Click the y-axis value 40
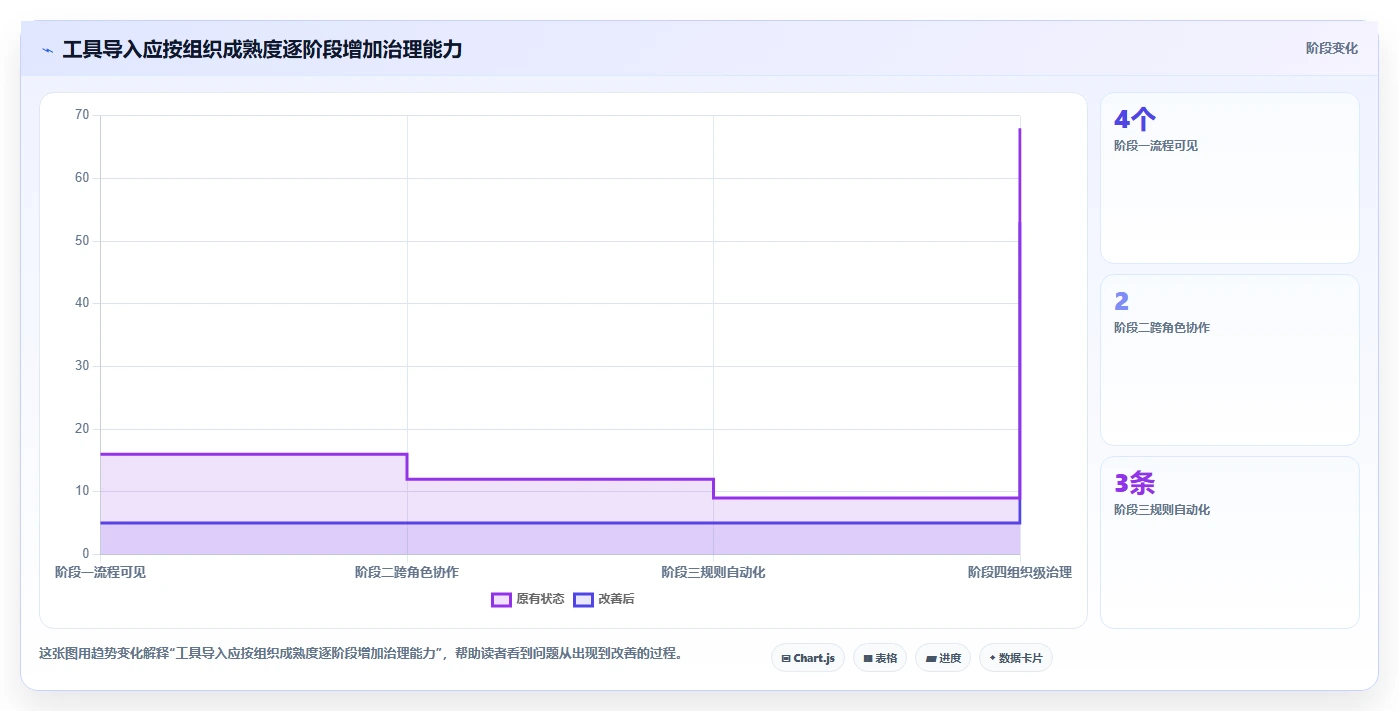 pyautogui.click(x=82, y=303)
